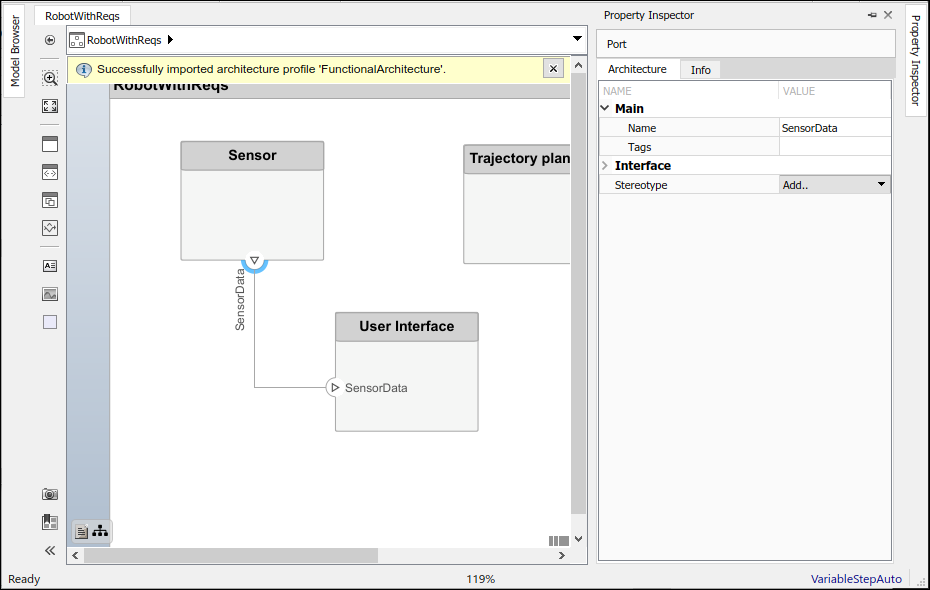Expand the RobotWithReqs breadcrumb arrow
The image size is (930, 590).
(x=170, y=40)
